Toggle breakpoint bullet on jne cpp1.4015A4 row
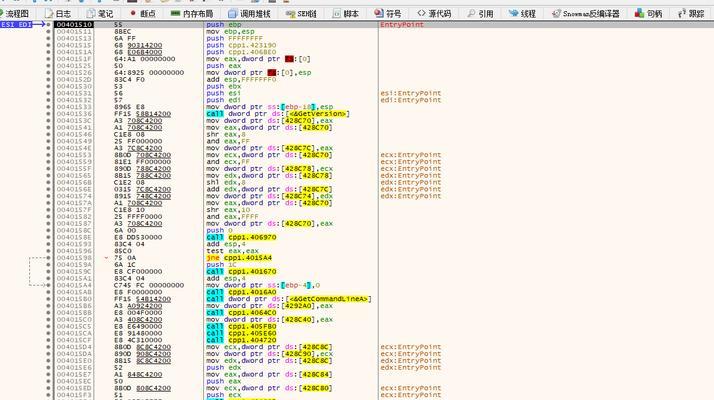 [48, 257]
